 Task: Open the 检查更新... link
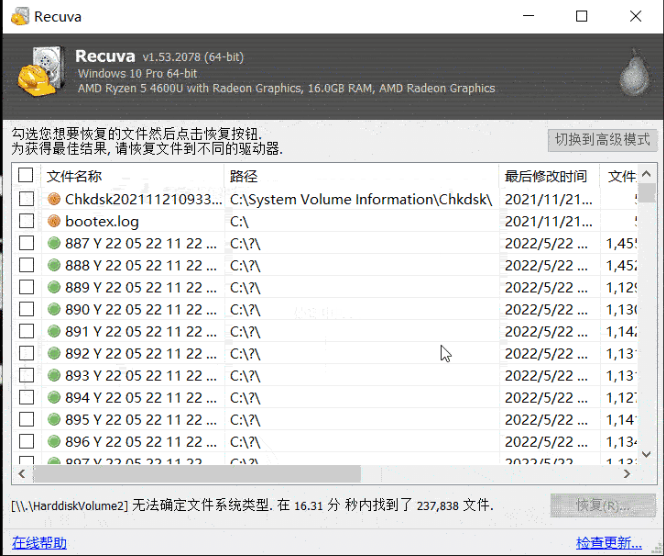point(609,542)
